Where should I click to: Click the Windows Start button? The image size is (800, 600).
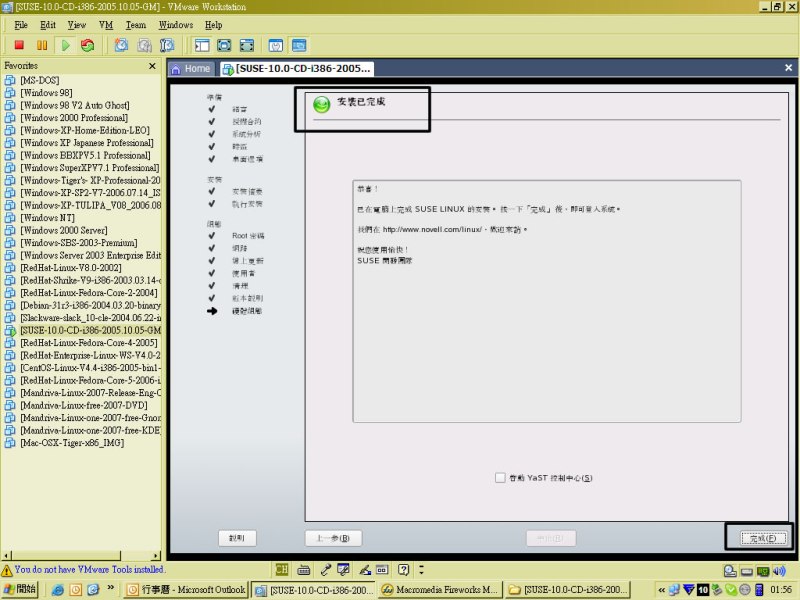tap(20, 589)
